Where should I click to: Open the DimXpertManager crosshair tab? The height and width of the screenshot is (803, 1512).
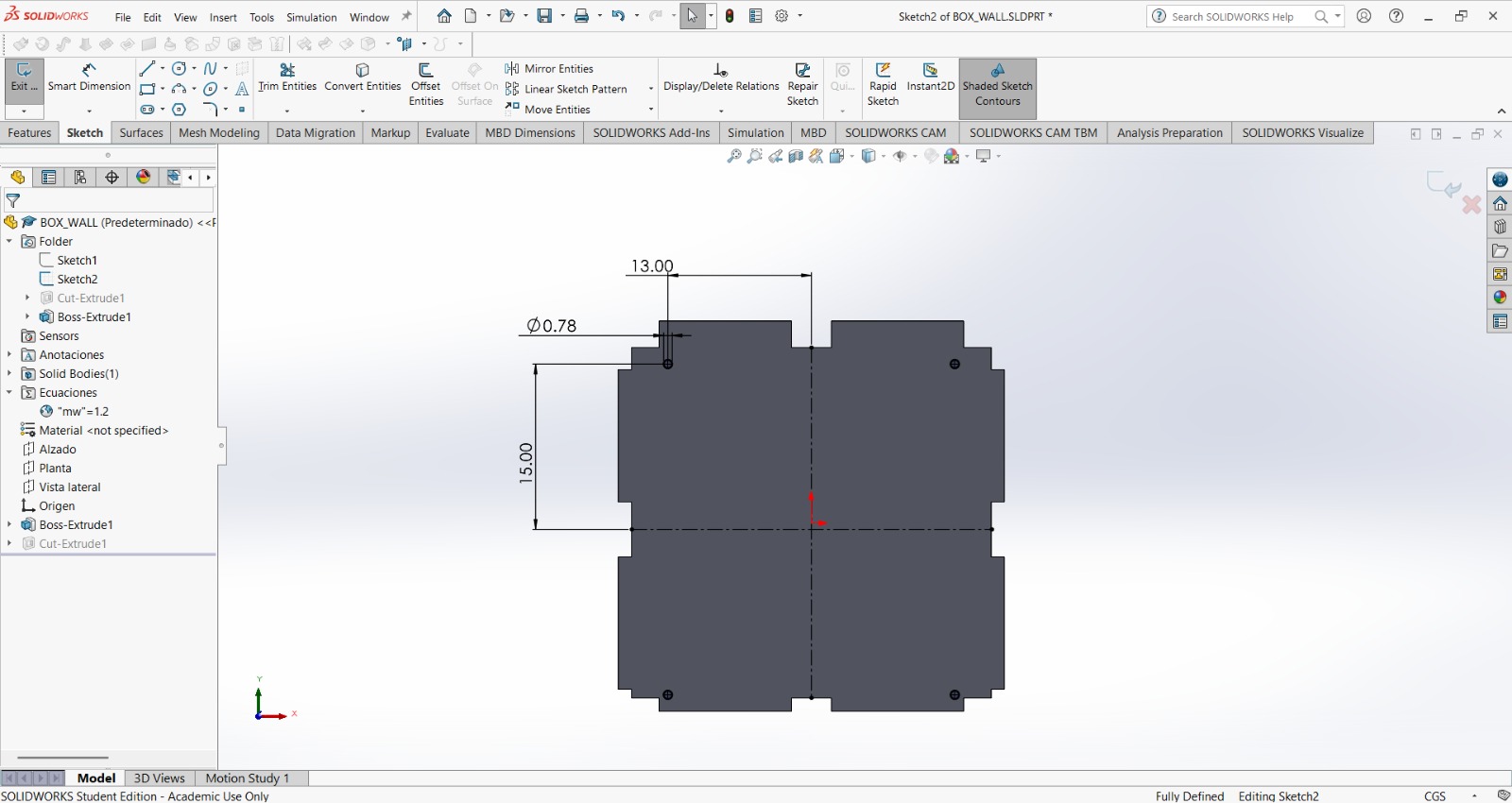(112, 177)
